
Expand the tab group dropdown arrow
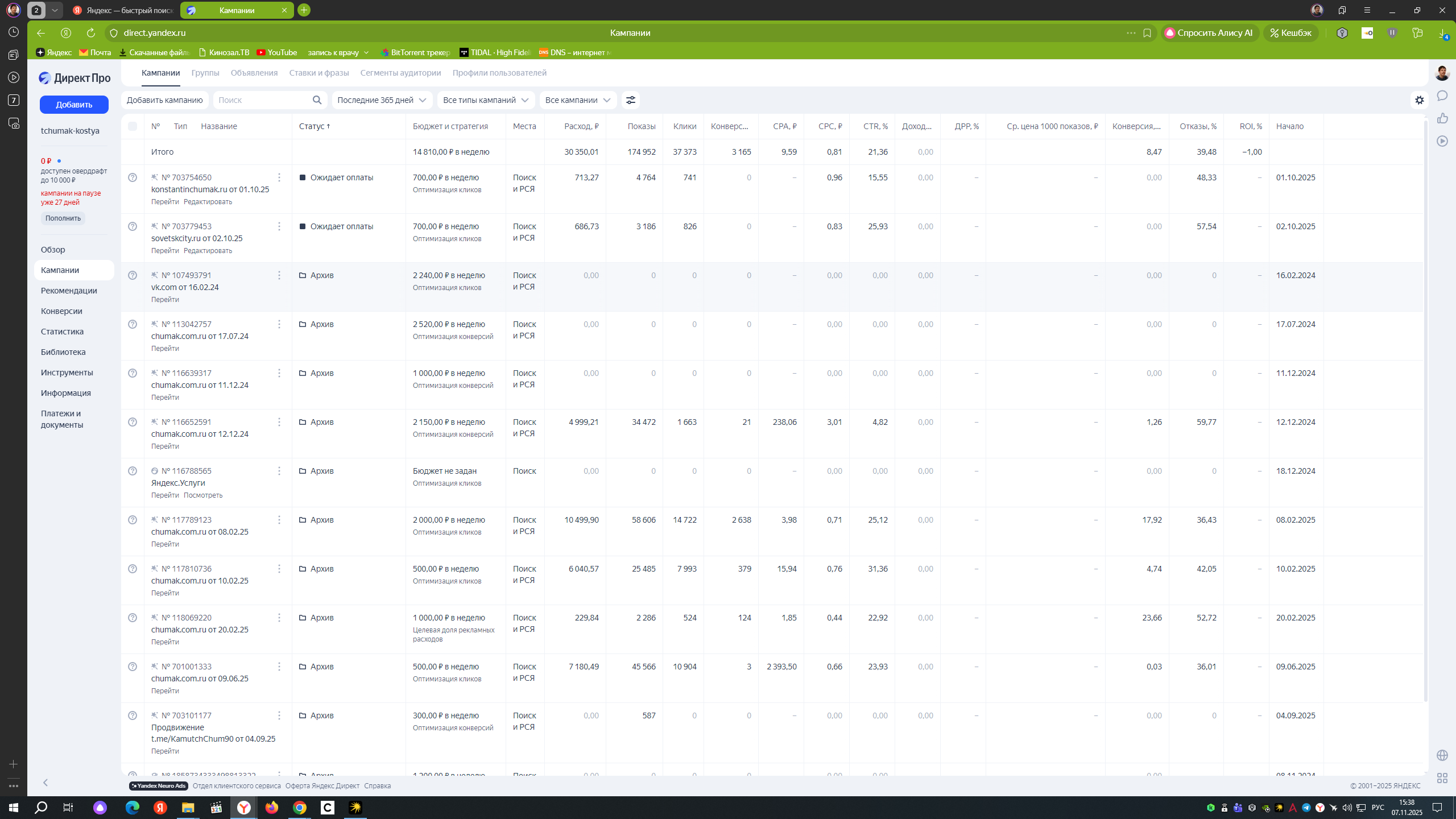click(55, 10)
